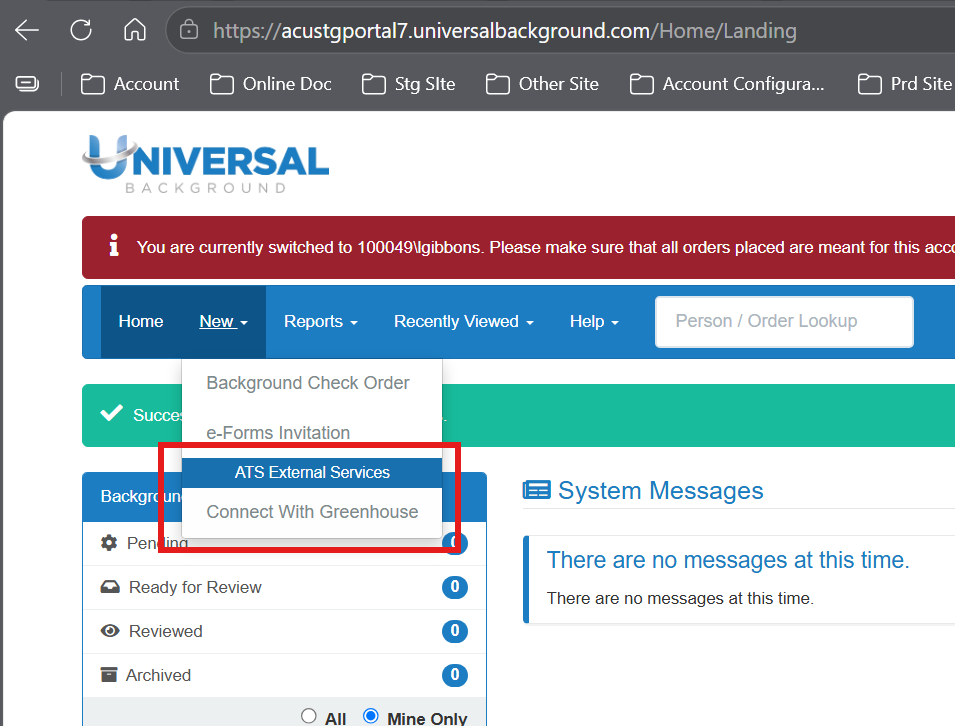Click the count badge for Archived

[455, 675]
